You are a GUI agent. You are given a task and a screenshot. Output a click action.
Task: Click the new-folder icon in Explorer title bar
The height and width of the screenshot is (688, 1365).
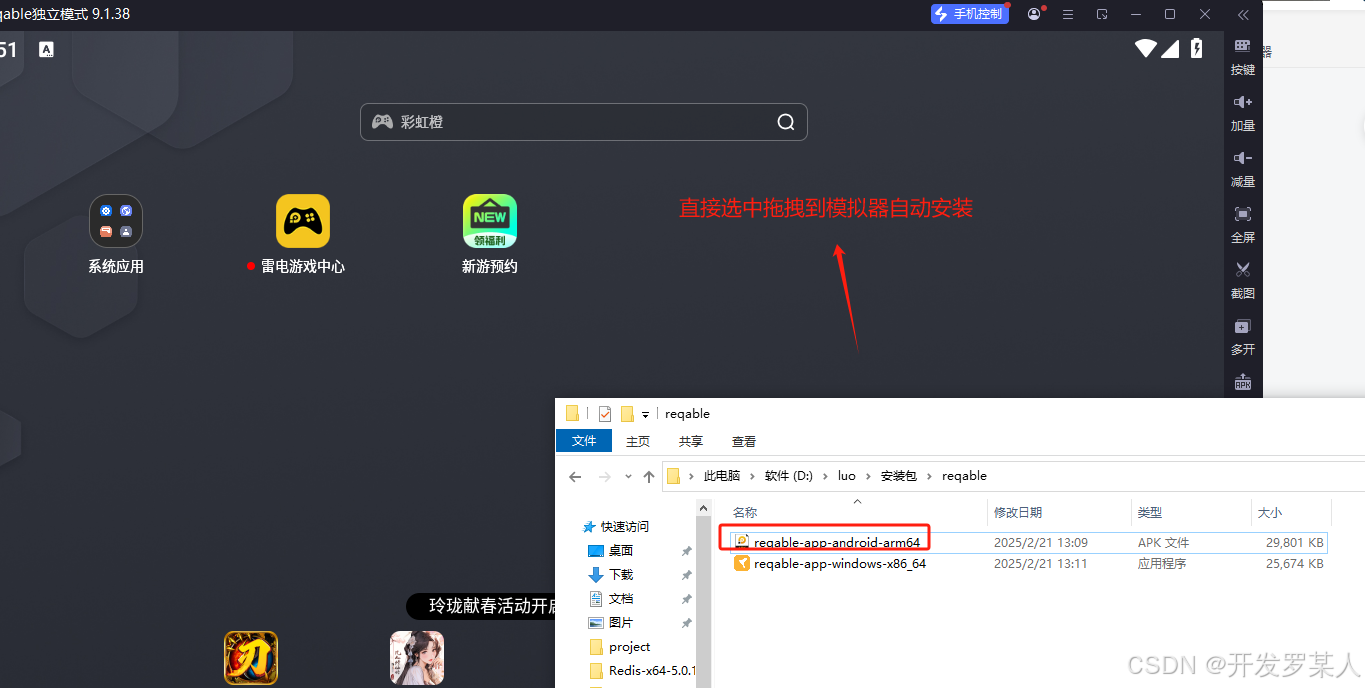tap(628, 414)
